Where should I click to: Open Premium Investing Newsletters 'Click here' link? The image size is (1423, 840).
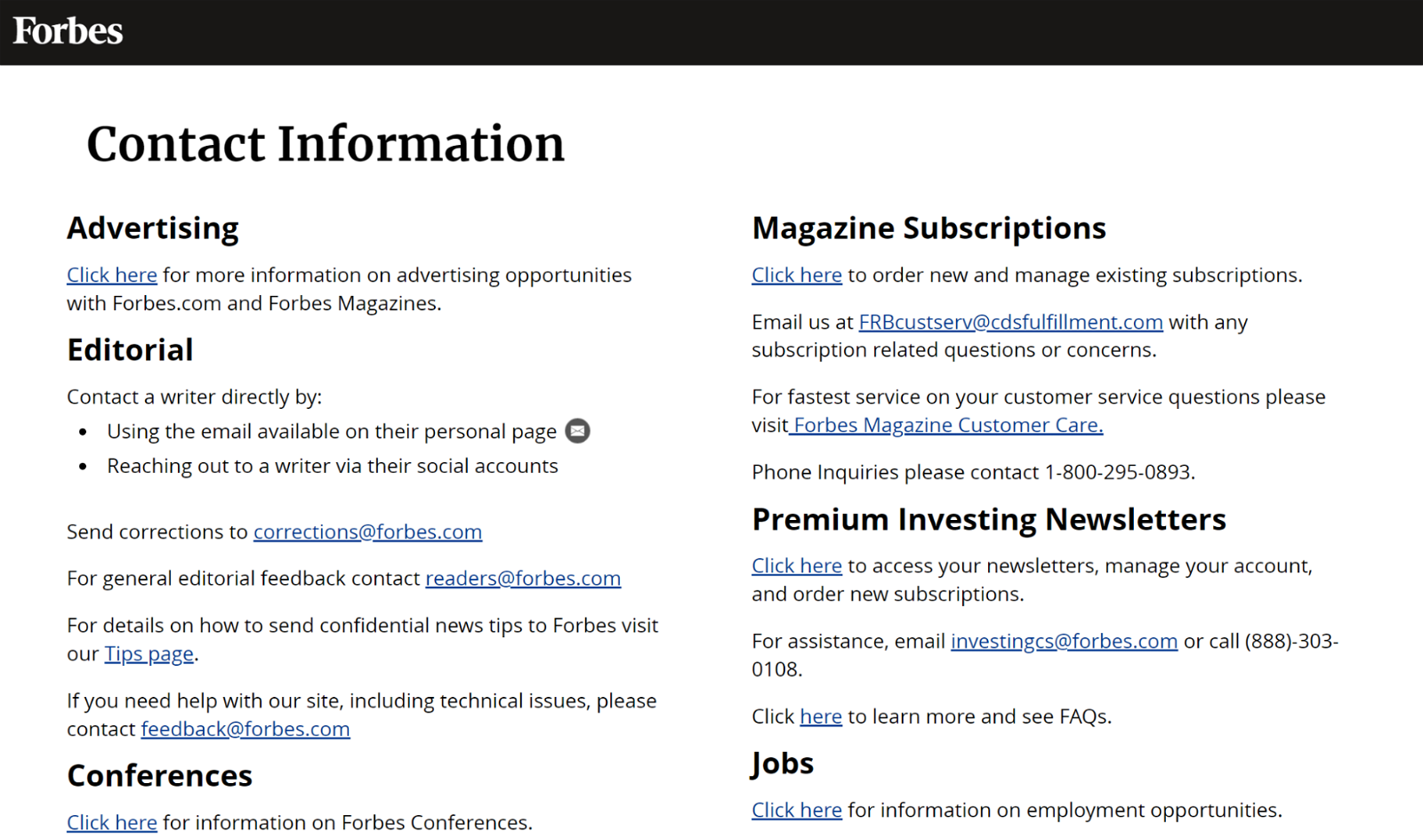click(797, 566)
